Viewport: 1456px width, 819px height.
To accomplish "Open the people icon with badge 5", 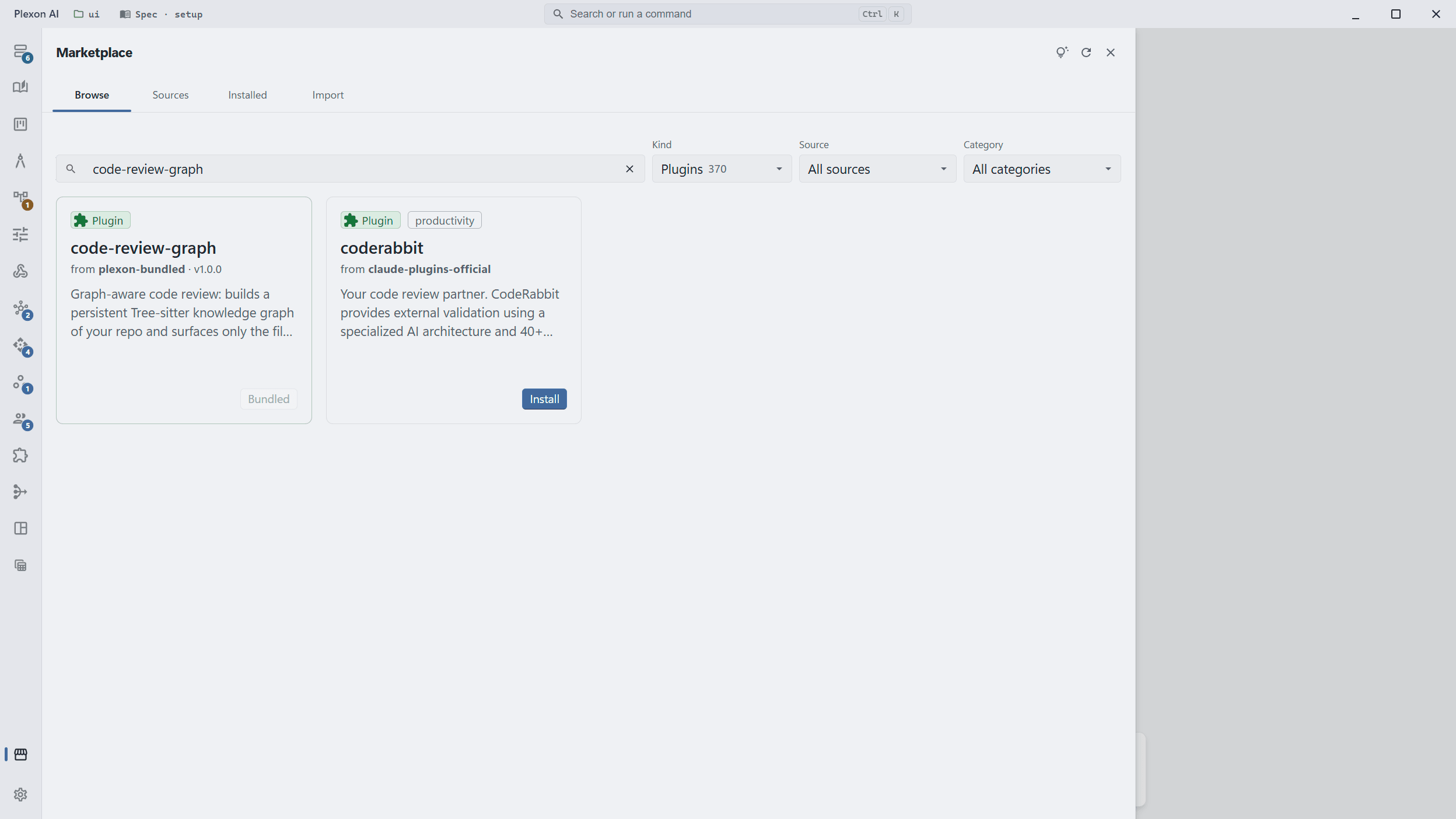I will [x=21, y=419].
